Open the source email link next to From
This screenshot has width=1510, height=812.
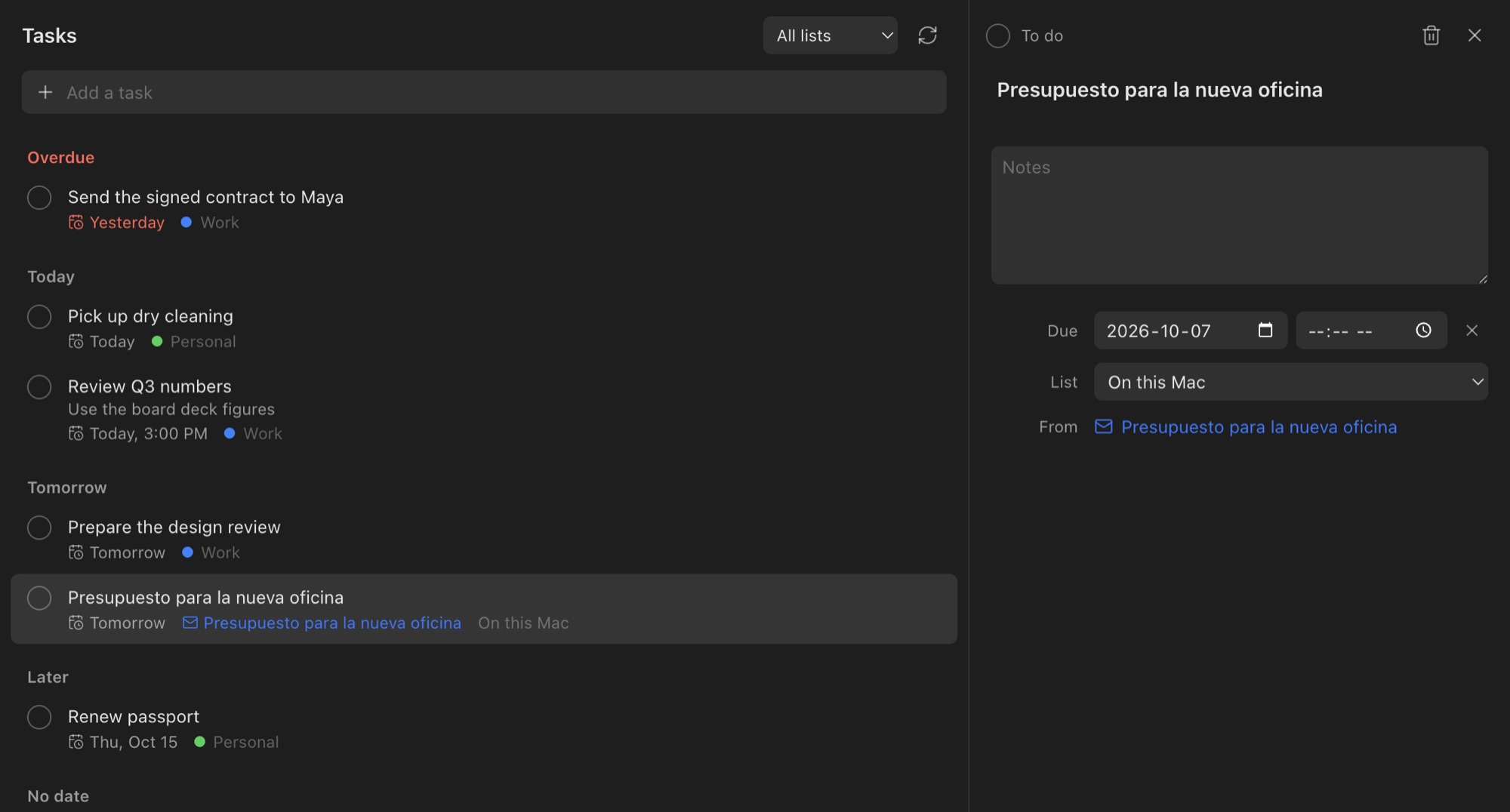(x=1259, y=427)
